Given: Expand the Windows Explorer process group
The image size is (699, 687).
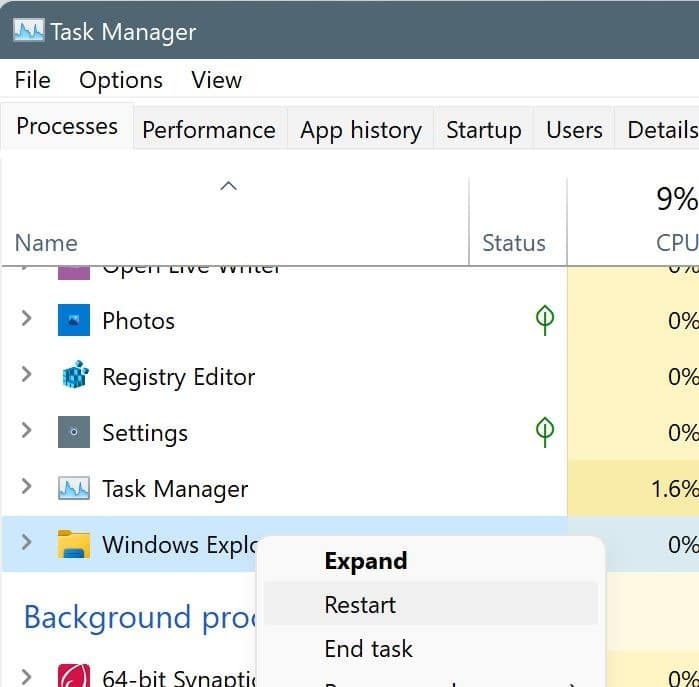Looking at the screenshot, I should click(27, 542).
